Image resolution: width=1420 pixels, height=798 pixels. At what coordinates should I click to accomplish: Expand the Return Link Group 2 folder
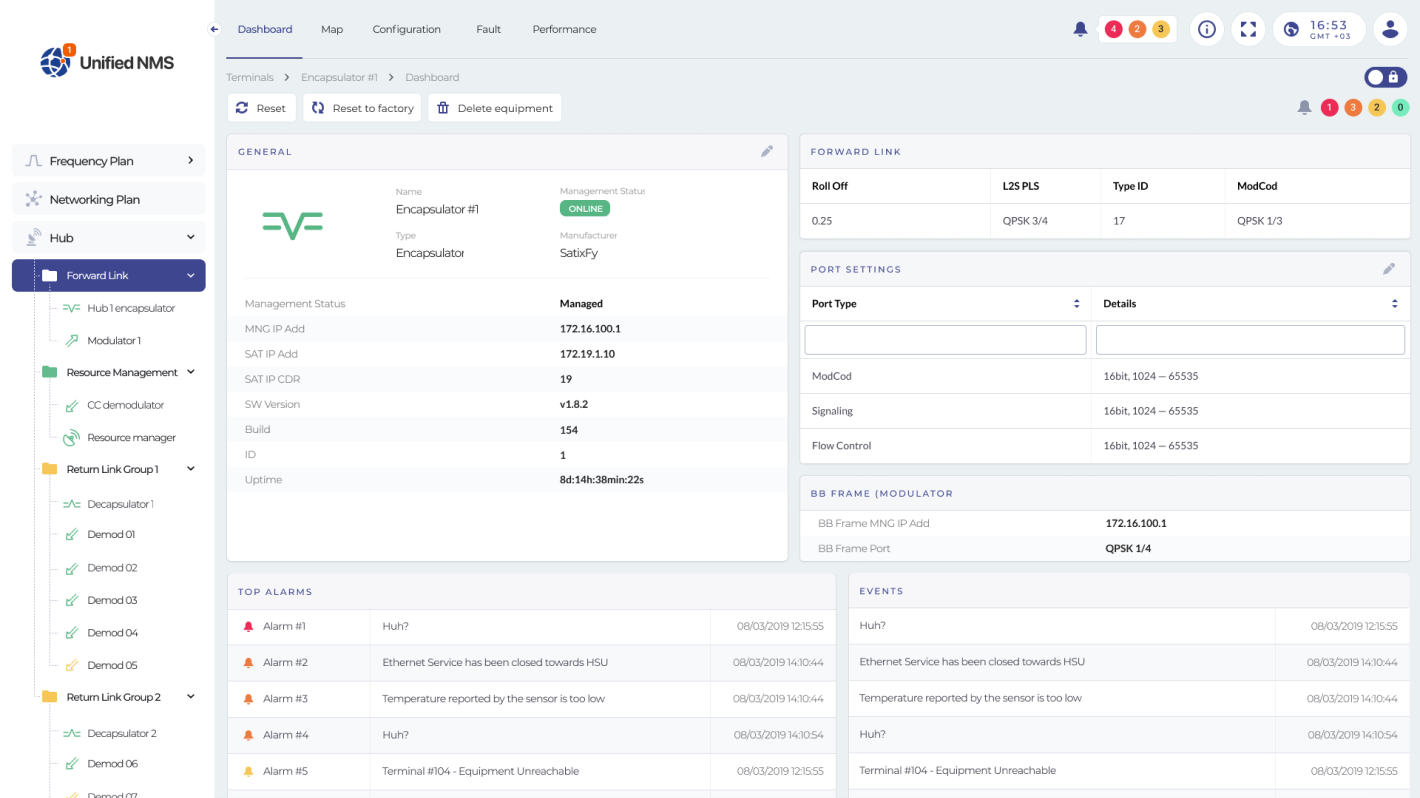click(190, 696)
